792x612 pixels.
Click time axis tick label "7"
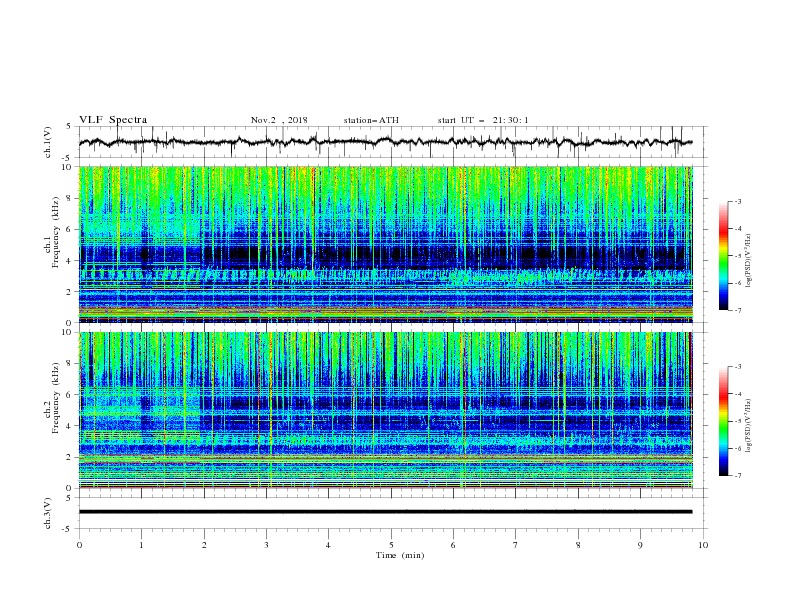click(515, 545)
